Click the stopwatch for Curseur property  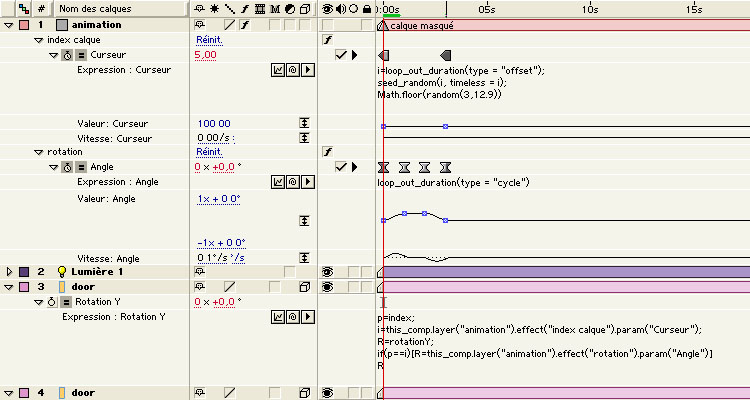(x=68, y=55)
